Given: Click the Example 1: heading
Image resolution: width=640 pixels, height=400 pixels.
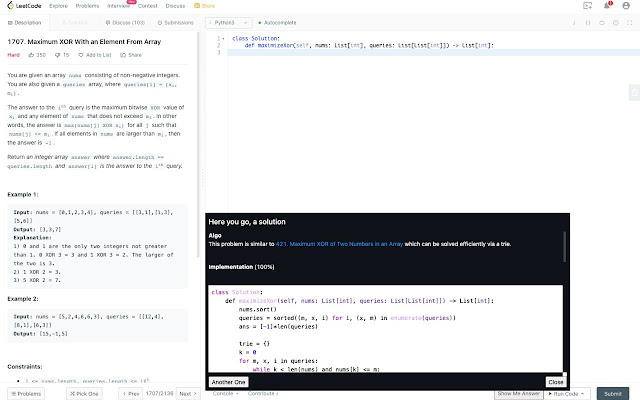Looking at the screenshot, I should 23,194.
